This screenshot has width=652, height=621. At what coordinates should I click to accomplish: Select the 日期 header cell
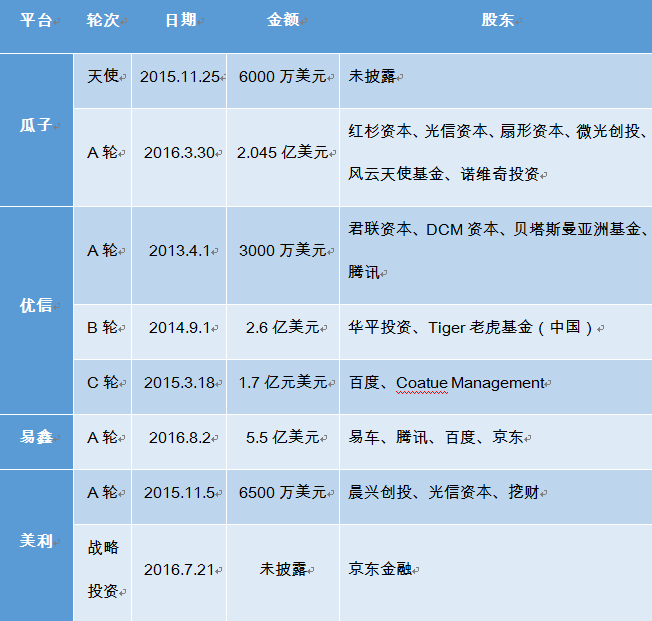coord(179,21)
